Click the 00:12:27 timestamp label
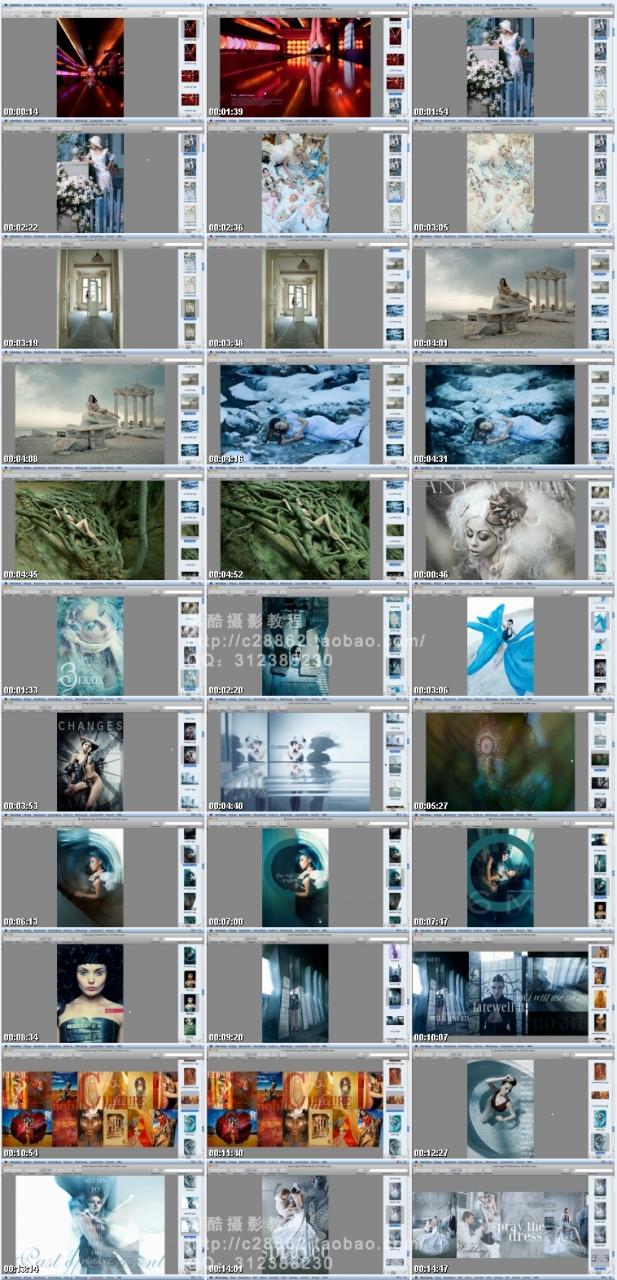Image resolution: width=617 pixels, height=1280 pixels. coord(432,1154)
